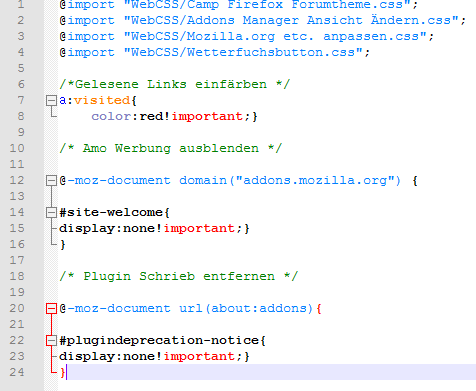The width and height of the screenshot is (476, 391).
Task: Click line number 11 in the margin
Action: tap(17, 164)
